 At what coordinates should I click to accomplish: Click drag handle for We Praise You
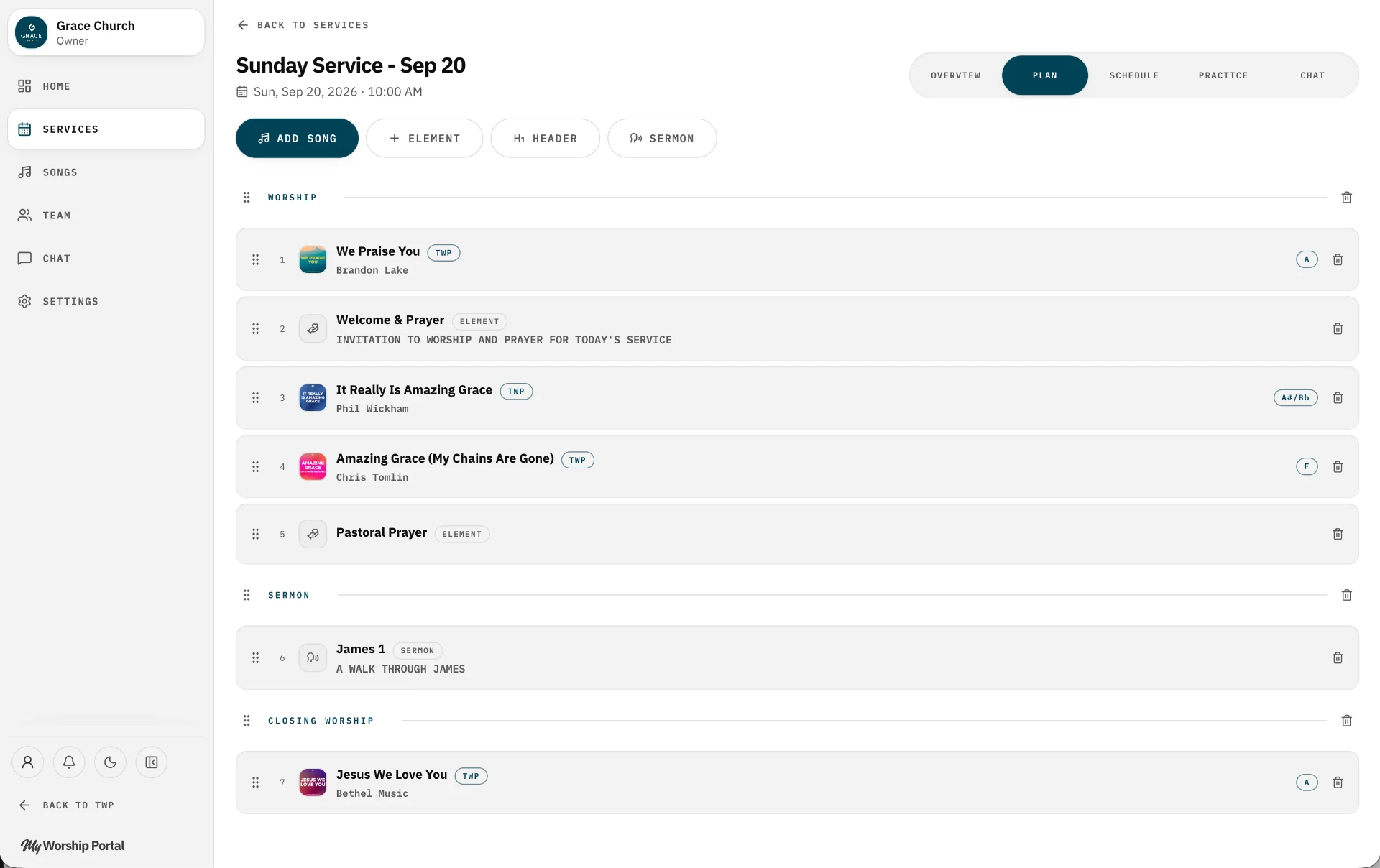(255, 259)
